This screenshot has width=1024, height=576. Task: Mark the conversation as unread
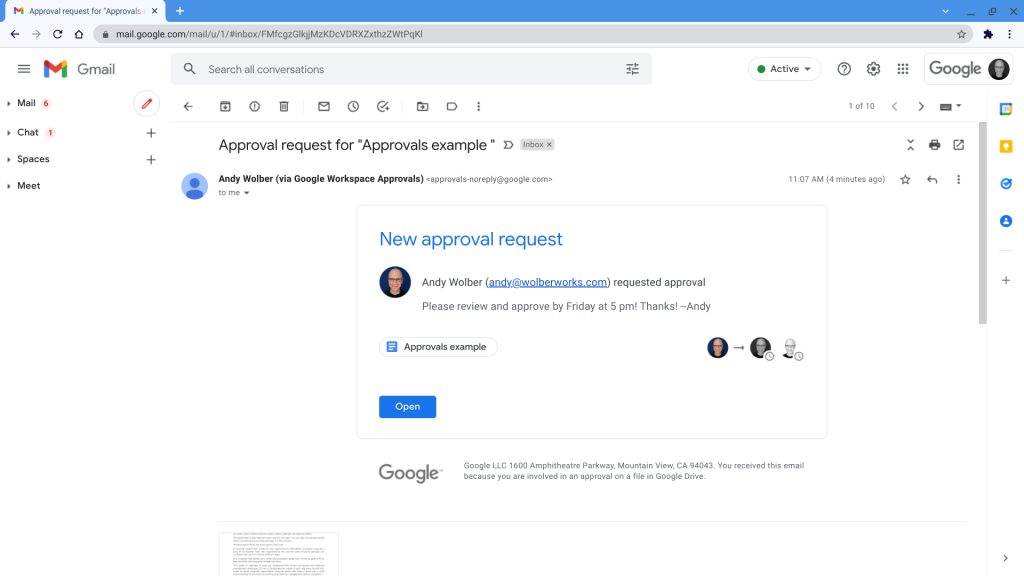324,106
